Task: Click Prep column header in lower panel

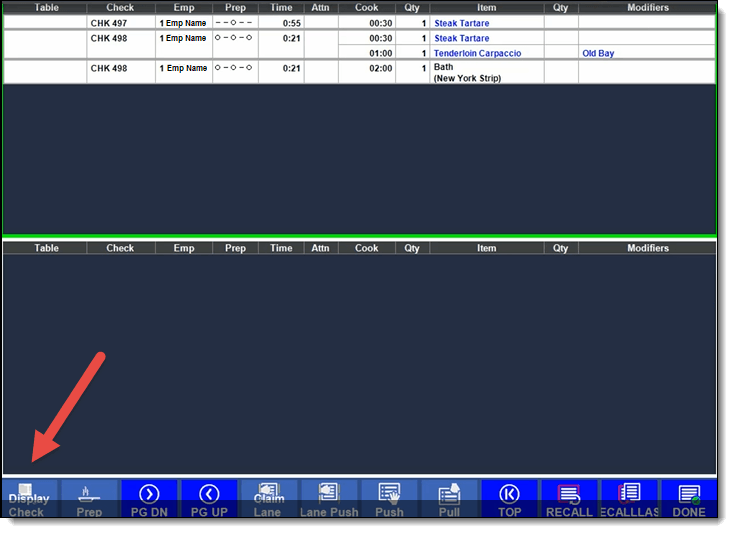Action: (x=235, y=248)
